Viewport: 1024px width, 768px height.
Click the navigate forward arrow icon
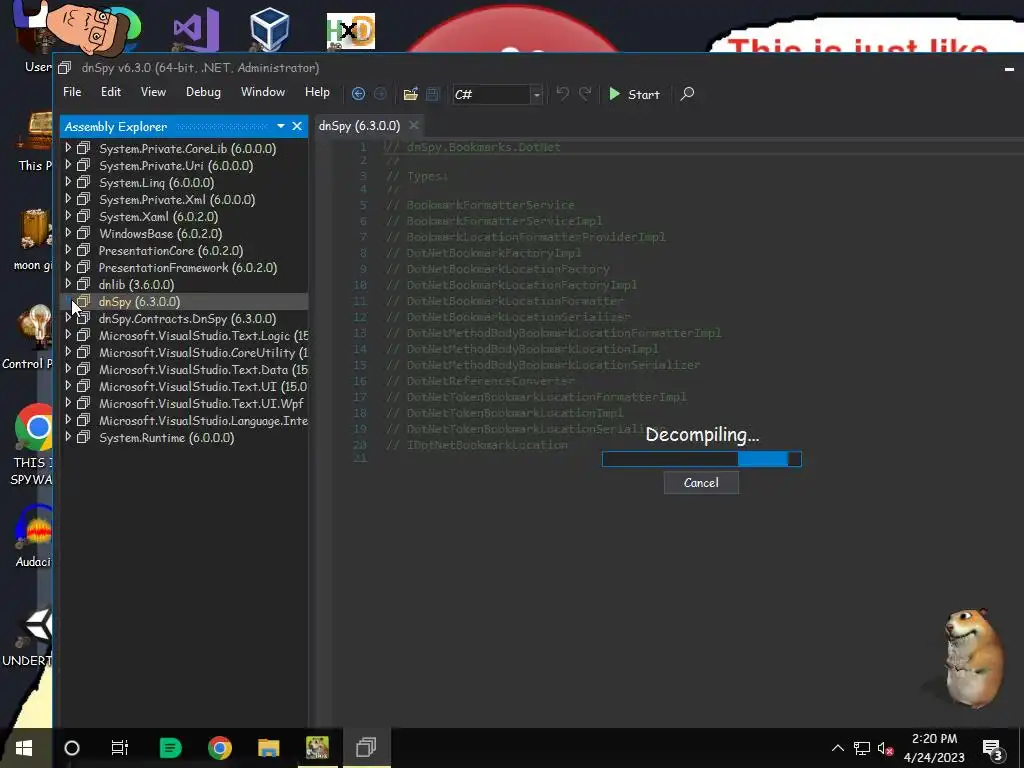coord(380,94)
